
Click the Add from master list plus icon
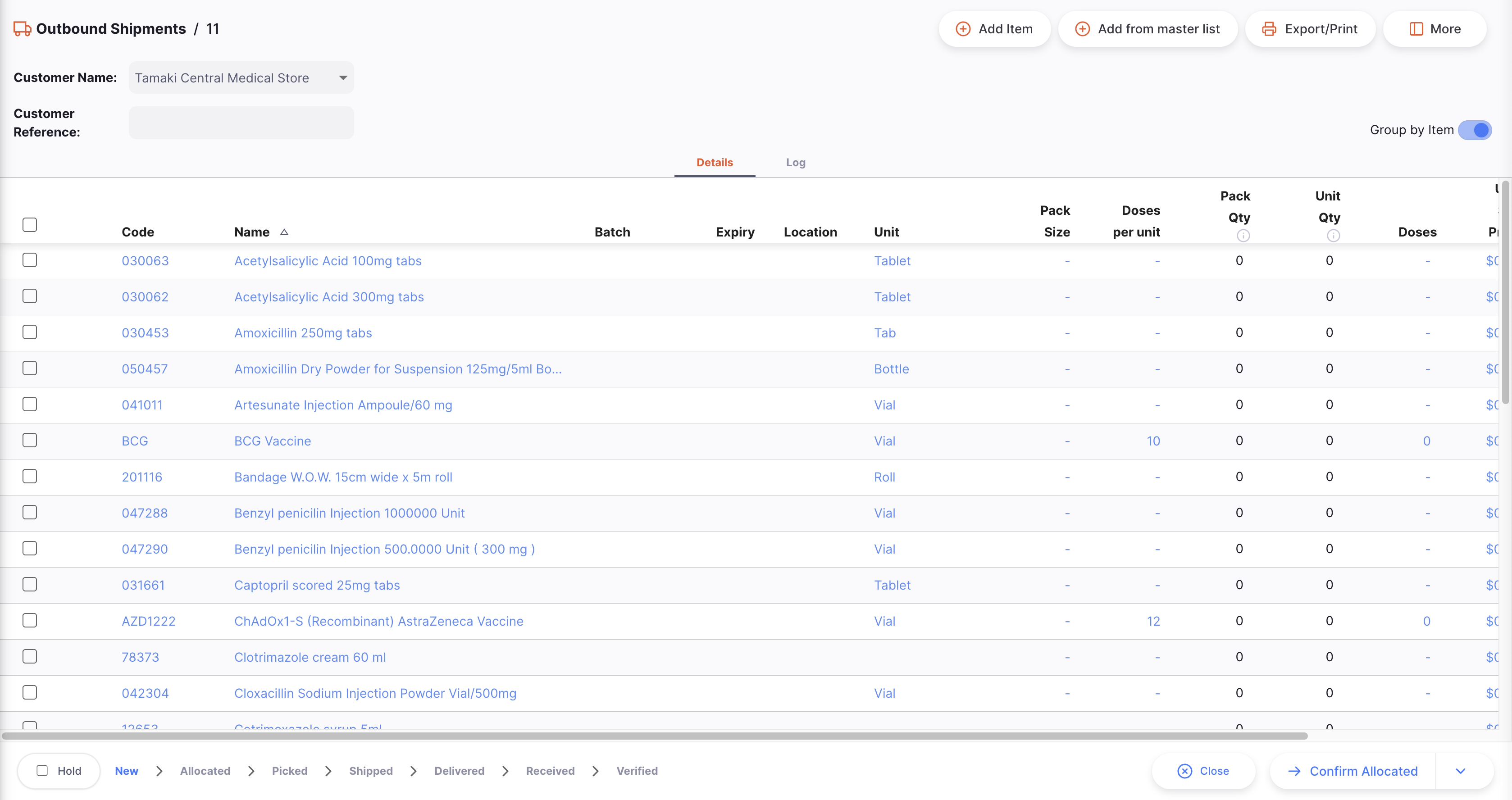coord(1082,29)
